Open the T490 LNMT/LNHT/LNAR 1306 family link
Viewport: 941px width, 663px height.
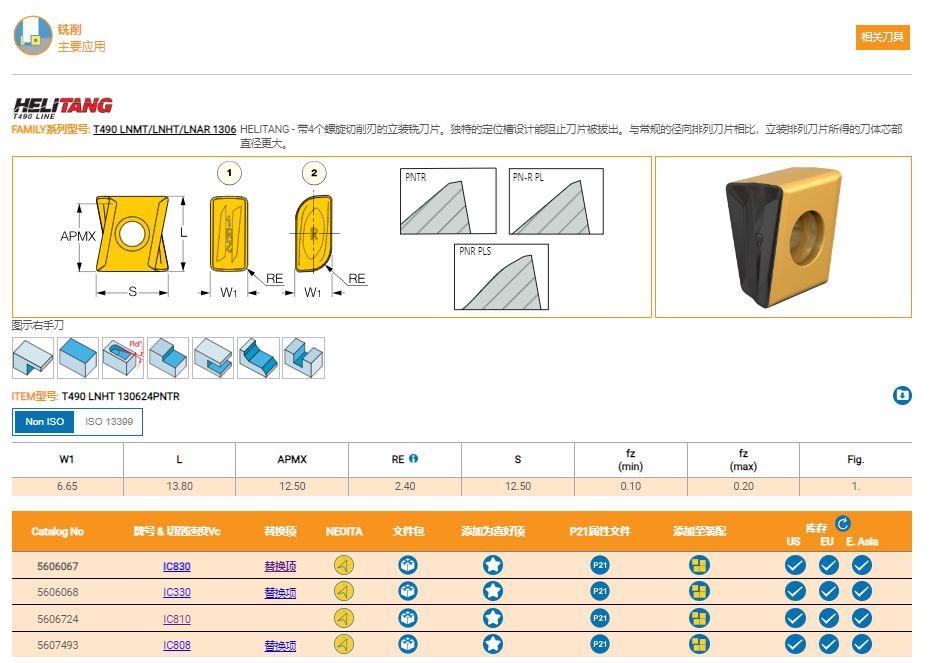pos(164,129)
